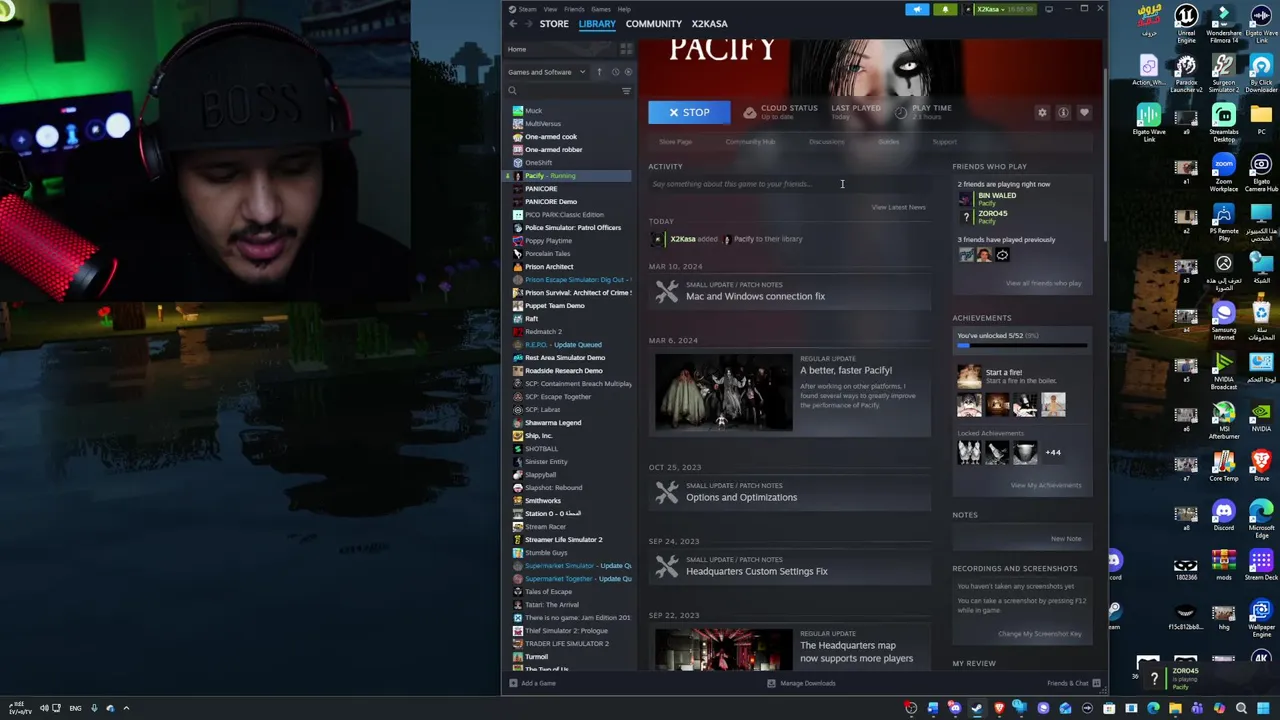Click the play time clock icon
Image resolution: width=1280 pixels, height=720 pixels.
[901, 113]
